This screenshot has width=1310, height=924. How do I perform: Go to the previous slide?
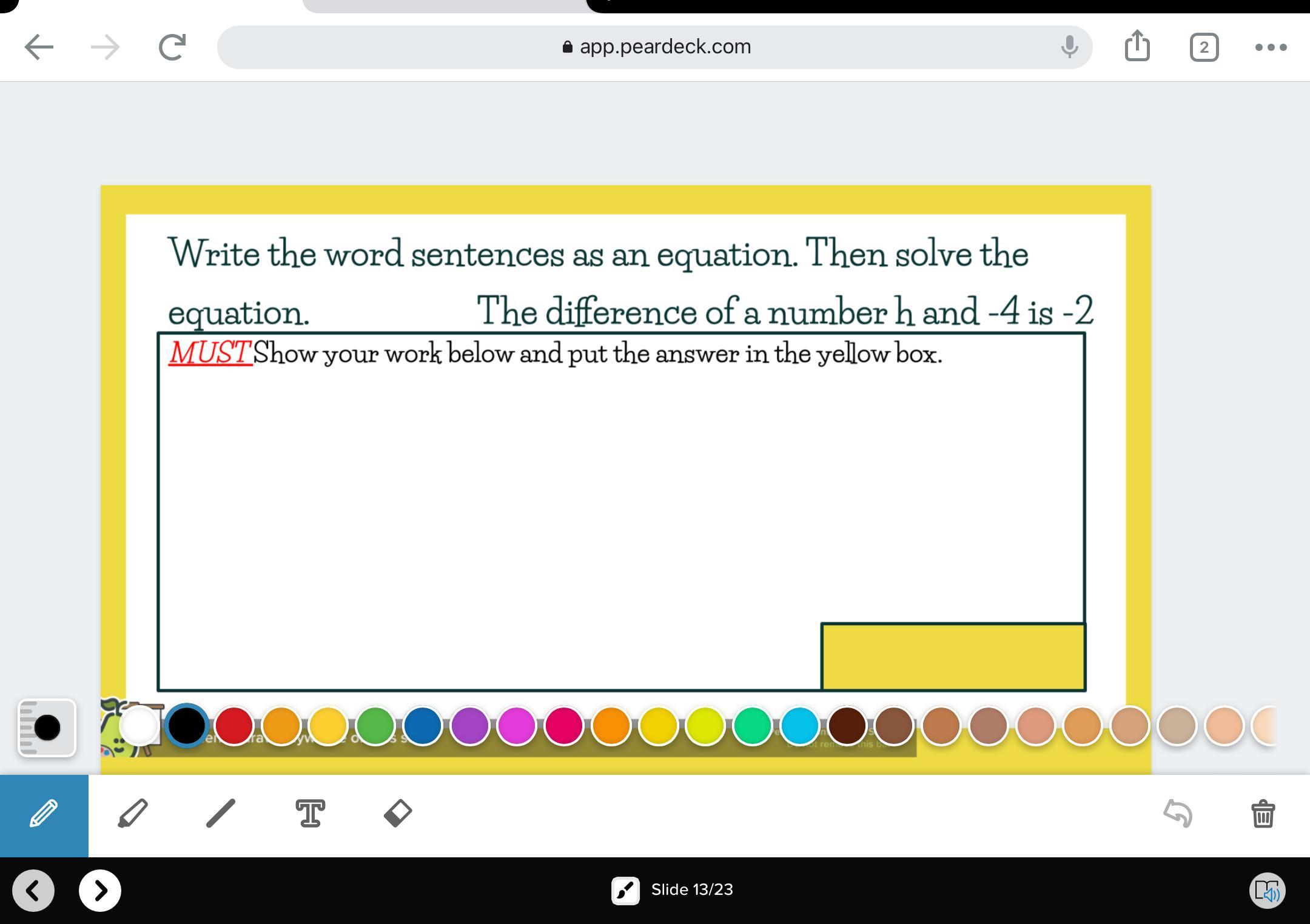pyautogui.click(x=33, y=891)
